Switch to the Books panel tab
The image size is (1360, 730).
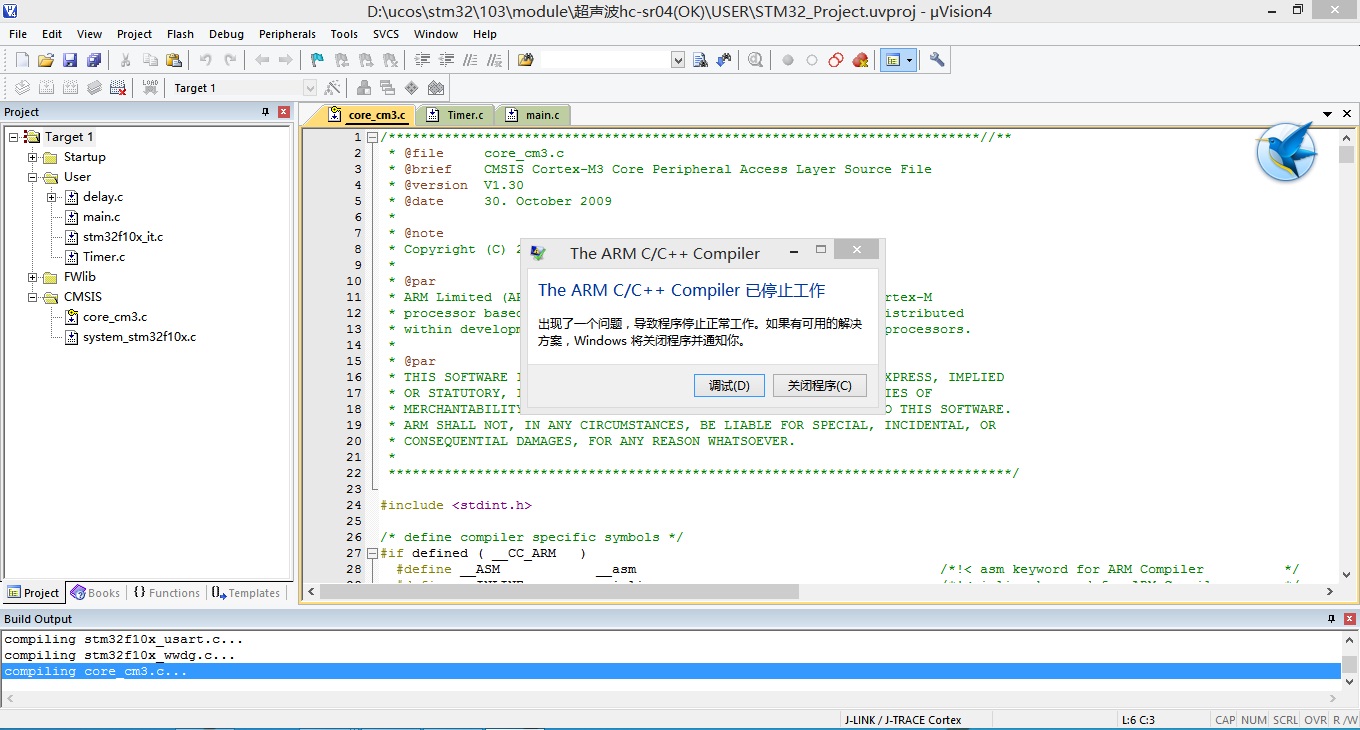[96, 593]
